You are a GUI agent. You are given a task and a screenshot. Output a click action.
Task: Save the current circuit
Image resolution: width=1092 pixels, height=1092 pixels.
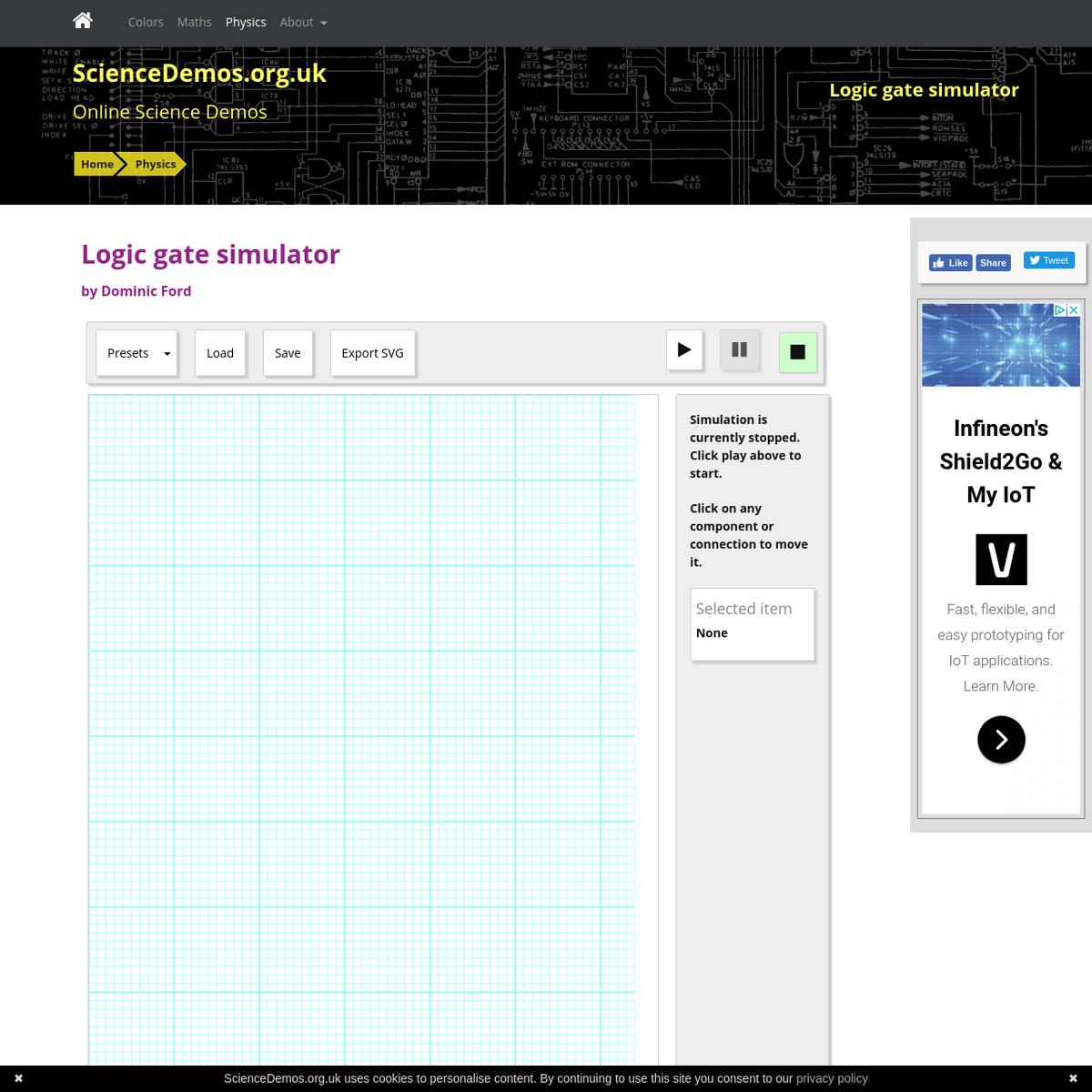pyautogui.click(x=288, y=353)
